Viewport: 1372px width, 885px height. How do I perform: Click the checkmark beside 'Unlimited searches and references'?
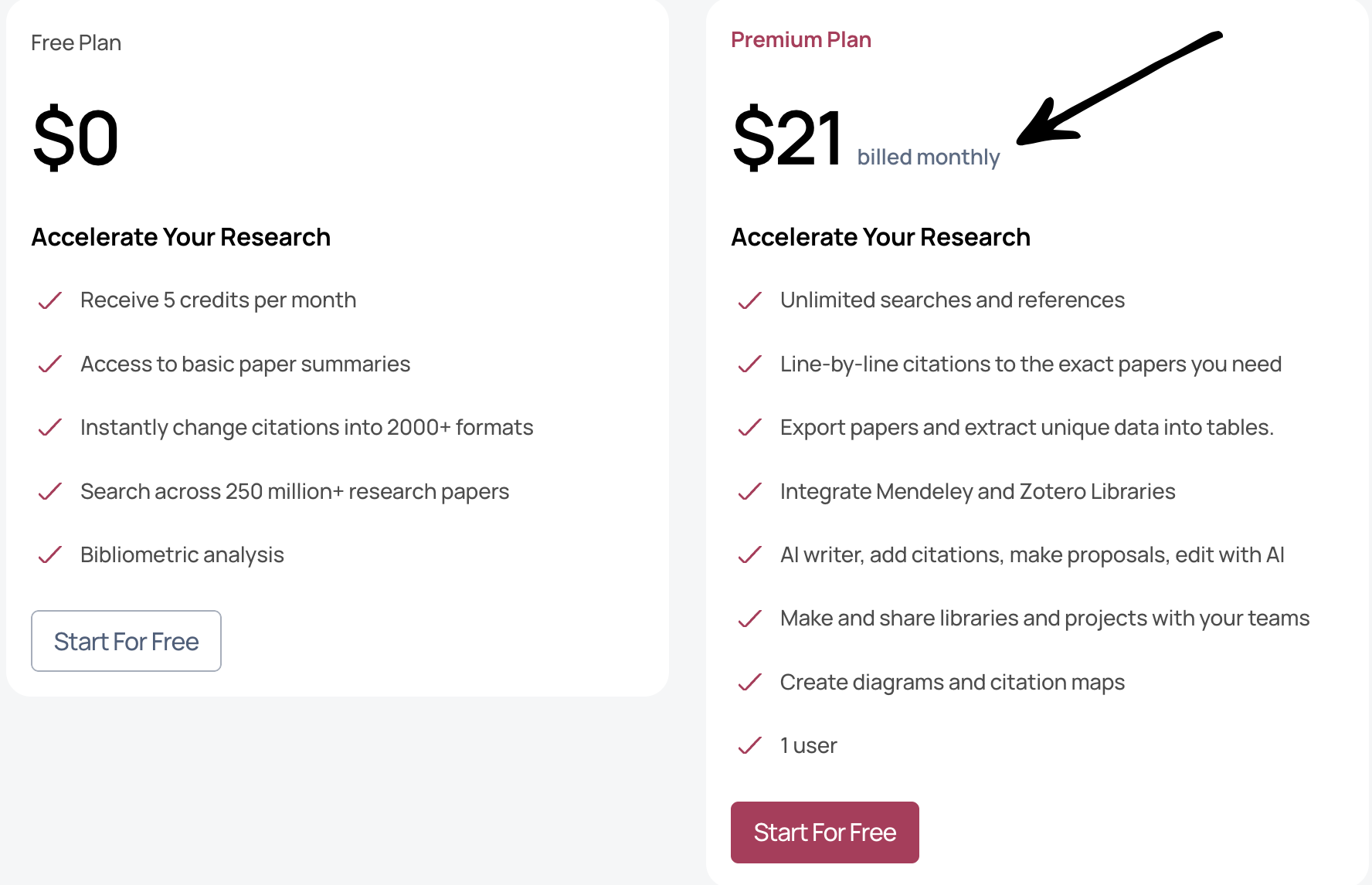(749, 301)
